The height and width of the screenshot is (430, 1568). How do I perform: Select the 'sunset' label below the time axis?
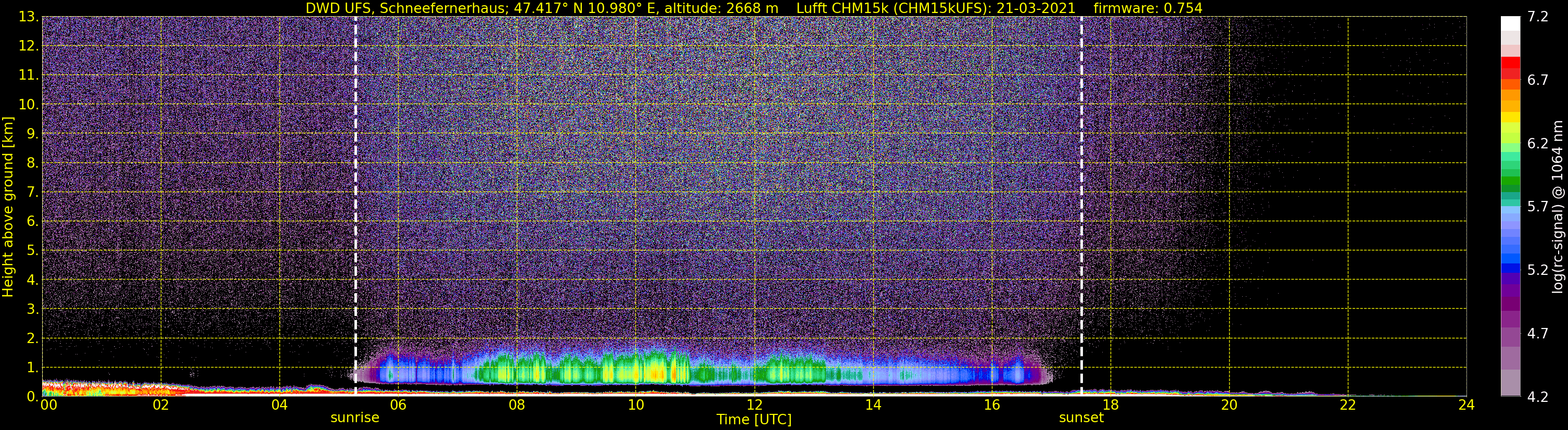1081,418
